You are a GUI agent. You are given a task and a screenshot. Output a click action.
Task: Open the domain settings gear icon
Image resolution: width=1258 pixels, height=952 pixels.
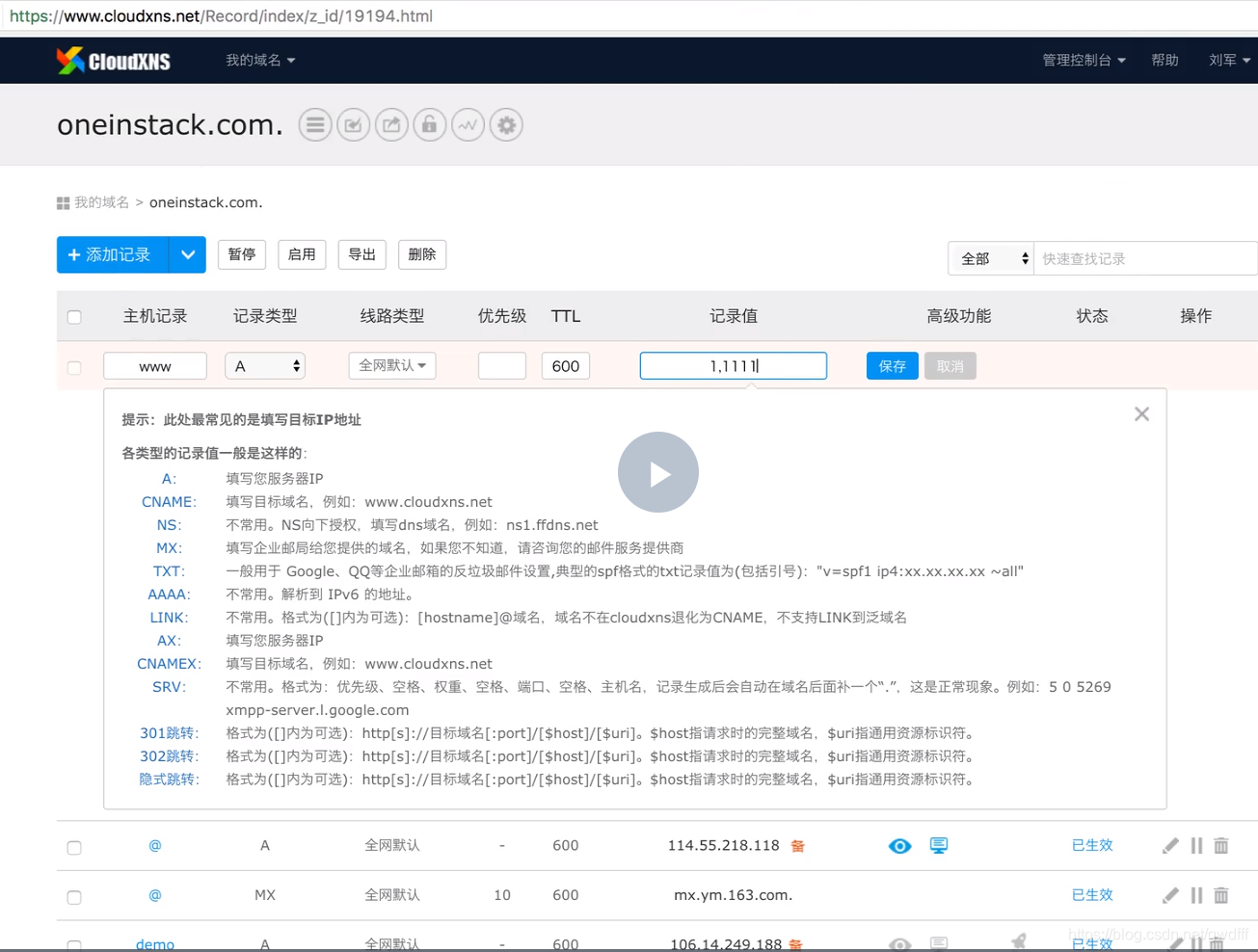pos(506,125)
